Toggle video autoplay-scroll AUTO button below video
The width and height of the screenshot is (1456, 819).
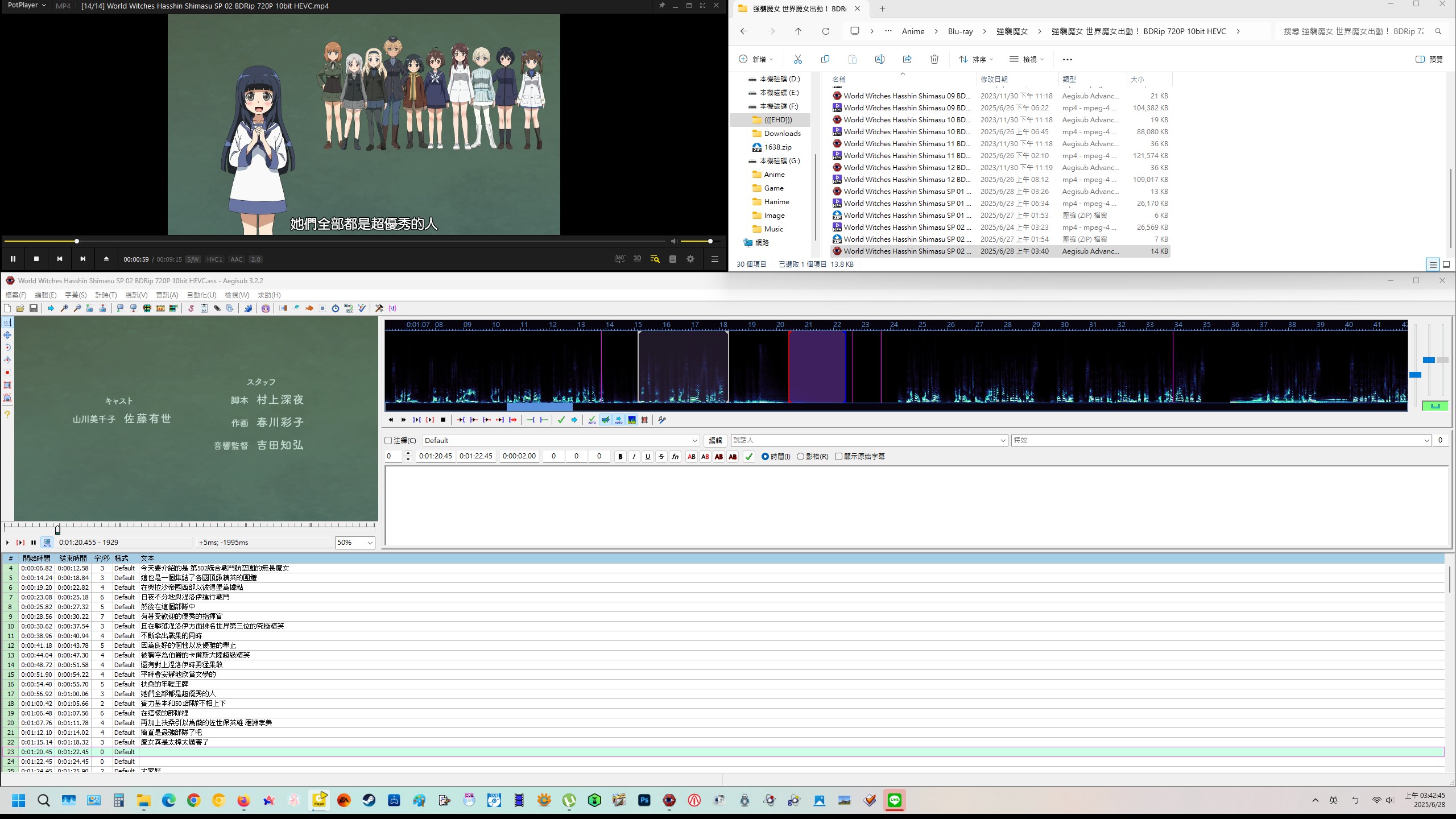(x=47, y=543)
